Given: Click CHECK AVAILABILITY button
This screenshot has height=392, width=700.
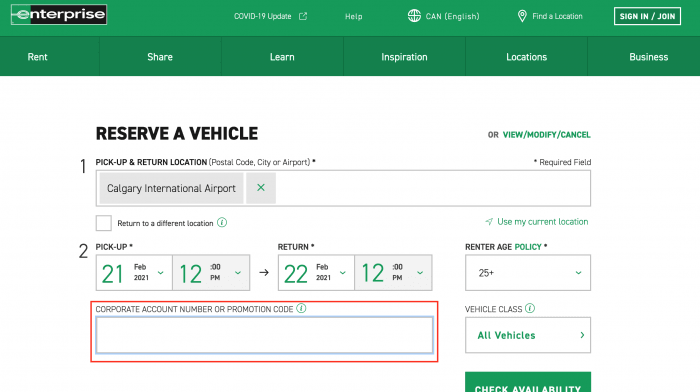Looking at the screenshot, I should [528, 382].
